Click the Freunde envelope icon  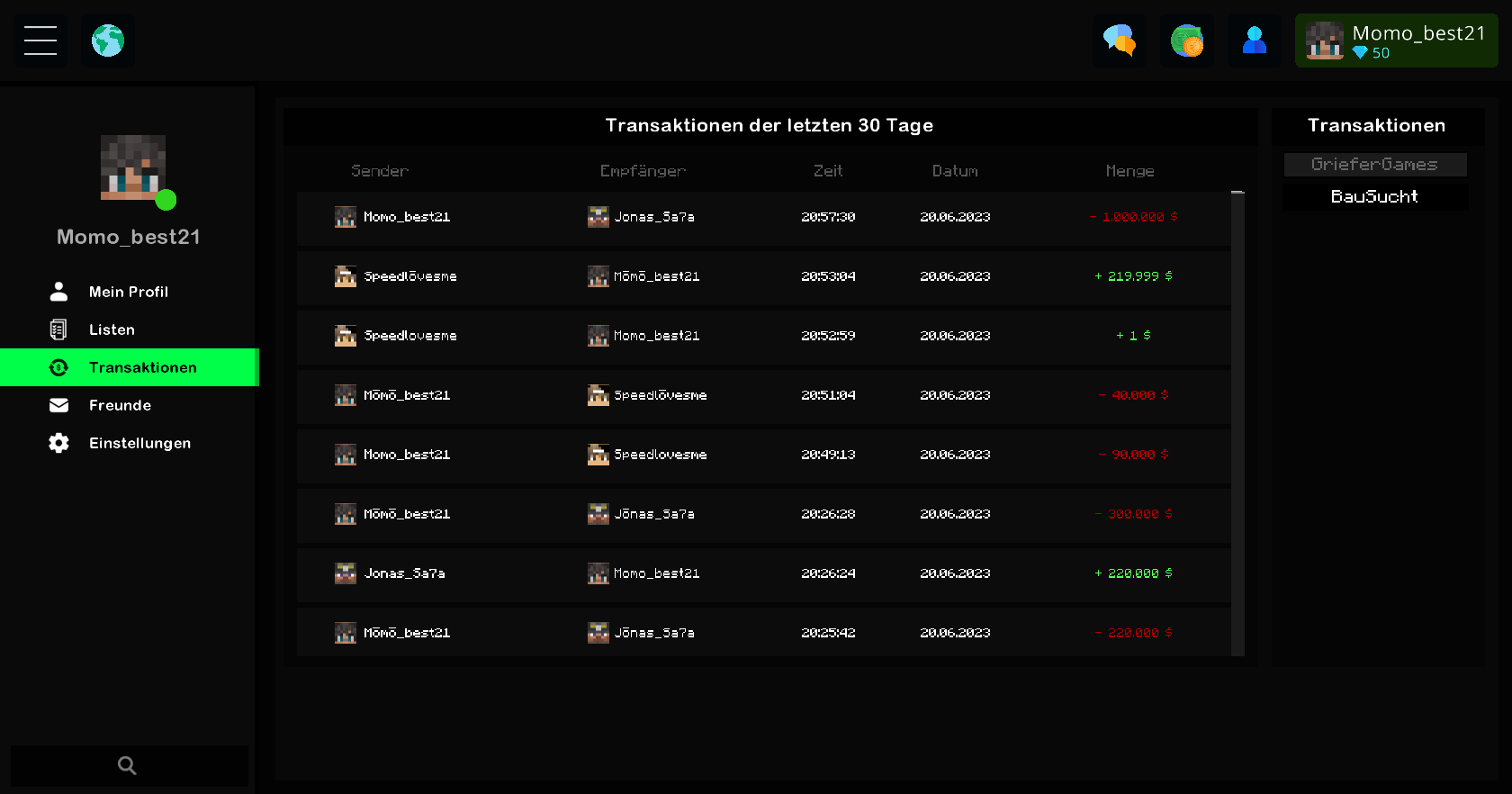(x=58, y=405)
